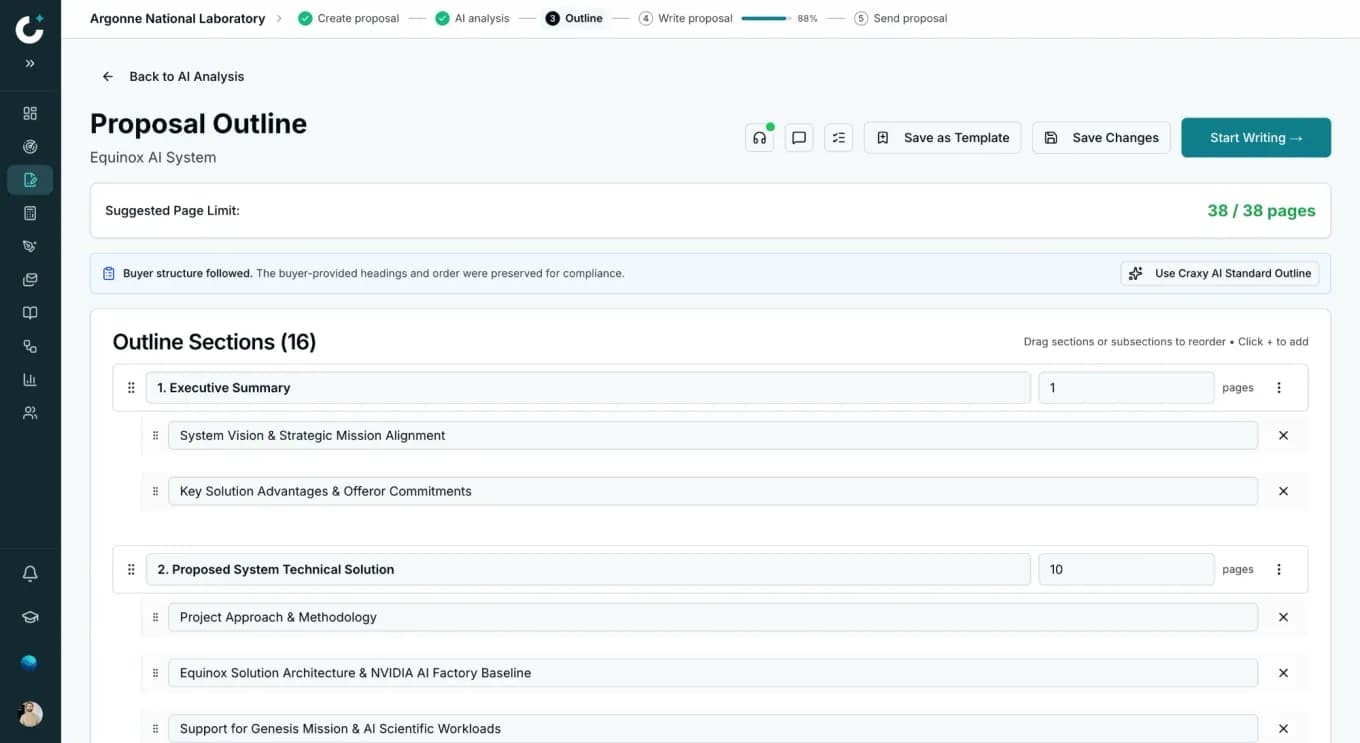Click the 38 / 38 pages count

pos(1261,211)
